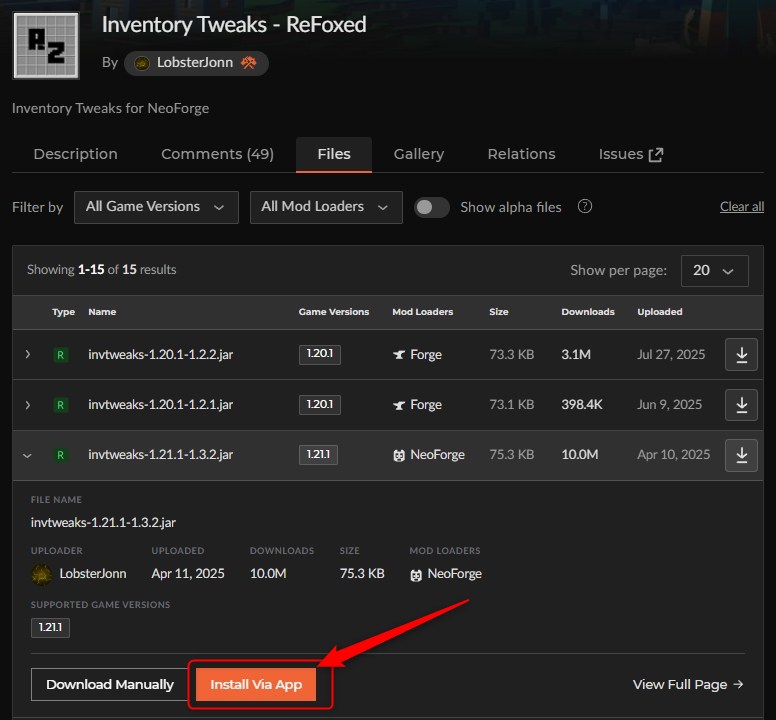
Task: Click the 1.20.1 version tag in the 1.2.1 row
Action: point(320,405)
